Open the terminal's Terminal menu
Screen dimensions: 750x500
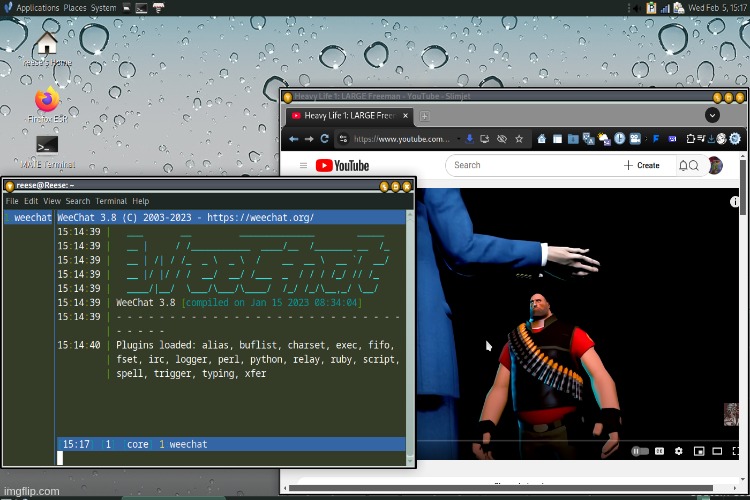[x=111, y=201]
